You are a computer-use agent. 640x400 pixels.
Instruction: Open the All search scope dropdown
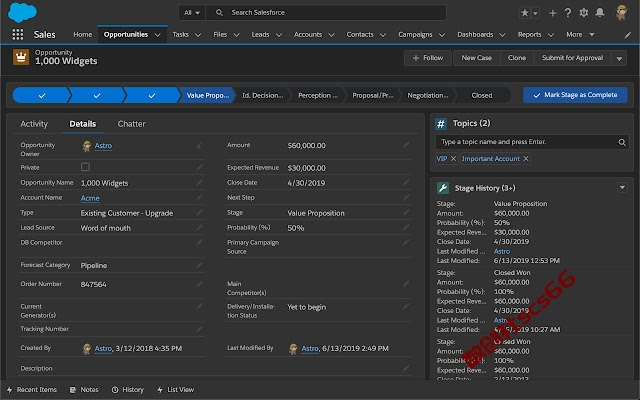coord(192,13)
